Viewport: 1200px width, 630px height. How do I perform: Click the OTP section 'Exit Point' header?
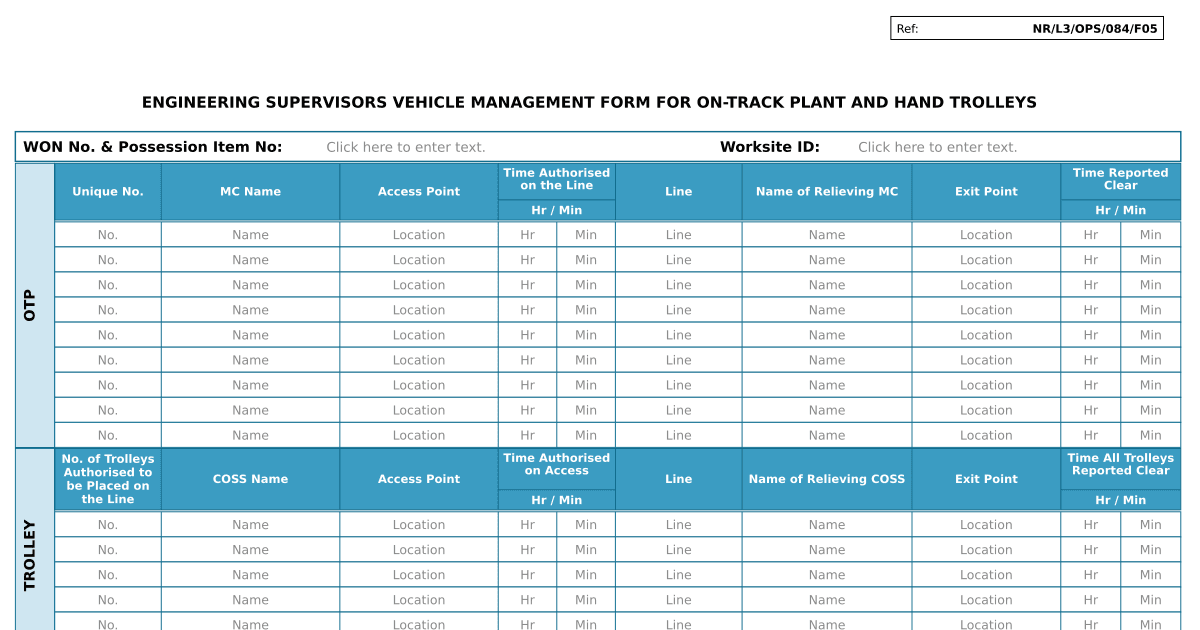pos(986,192)
